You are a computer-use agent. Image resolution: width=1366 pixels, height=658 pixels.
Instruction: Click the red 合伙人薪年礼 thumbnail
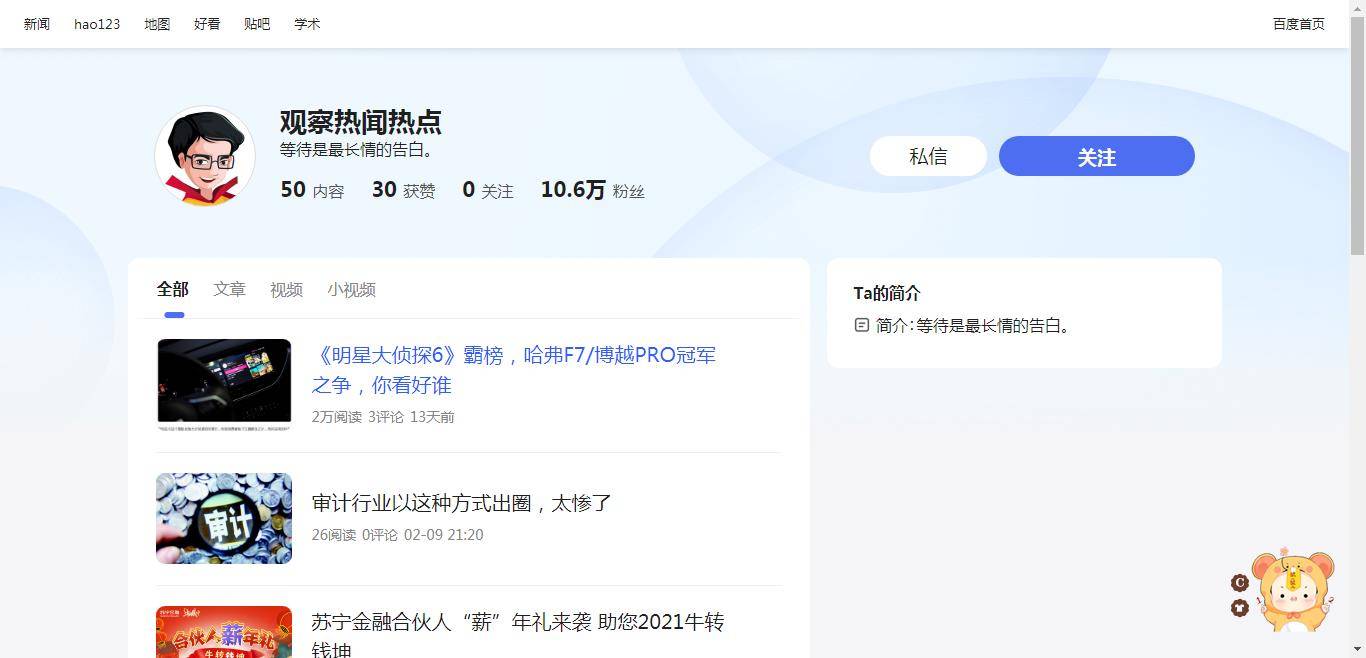pos(224,632)
